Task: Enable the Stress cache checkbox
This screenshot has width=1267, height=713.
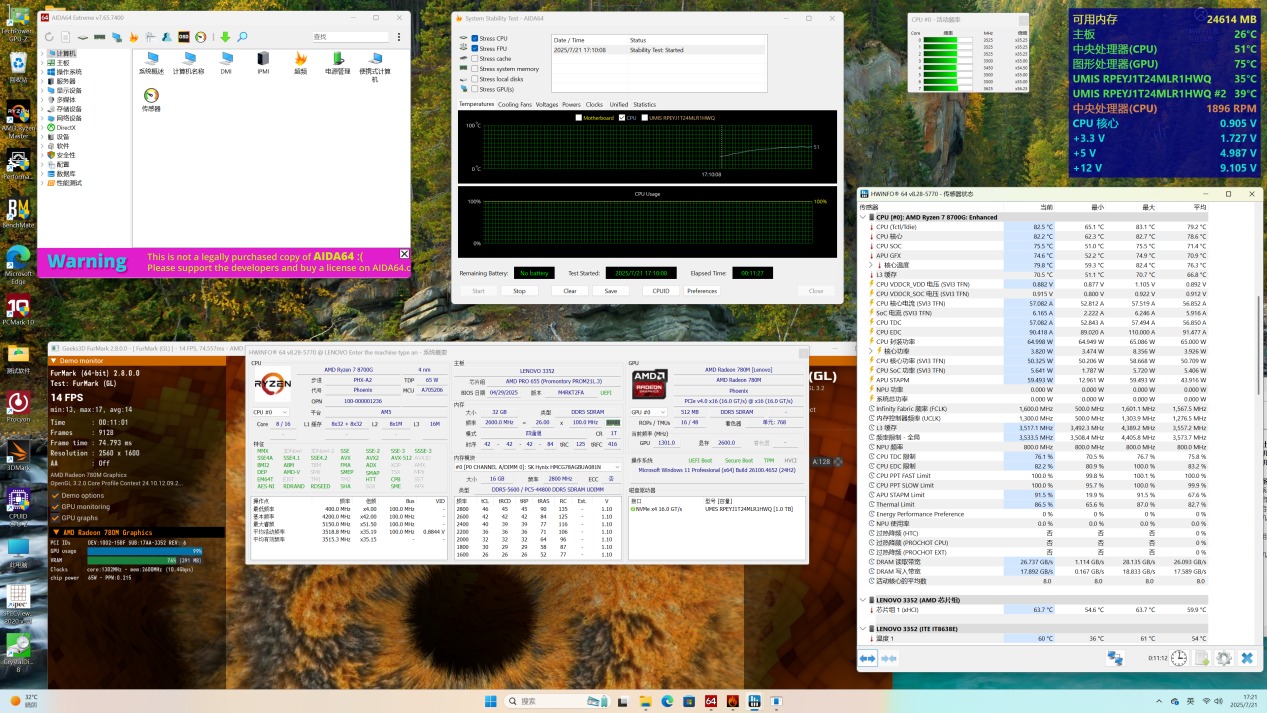Action: click(x=475, y=59)
